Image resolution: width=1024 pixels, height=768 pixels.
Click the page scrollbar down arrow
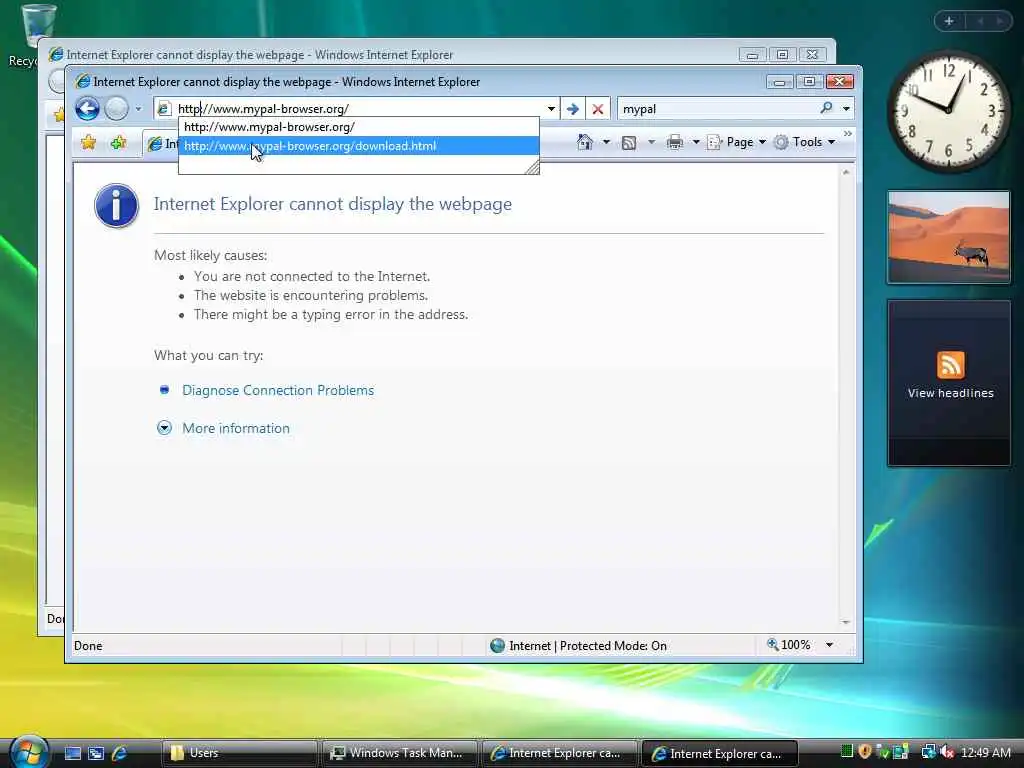846,622
